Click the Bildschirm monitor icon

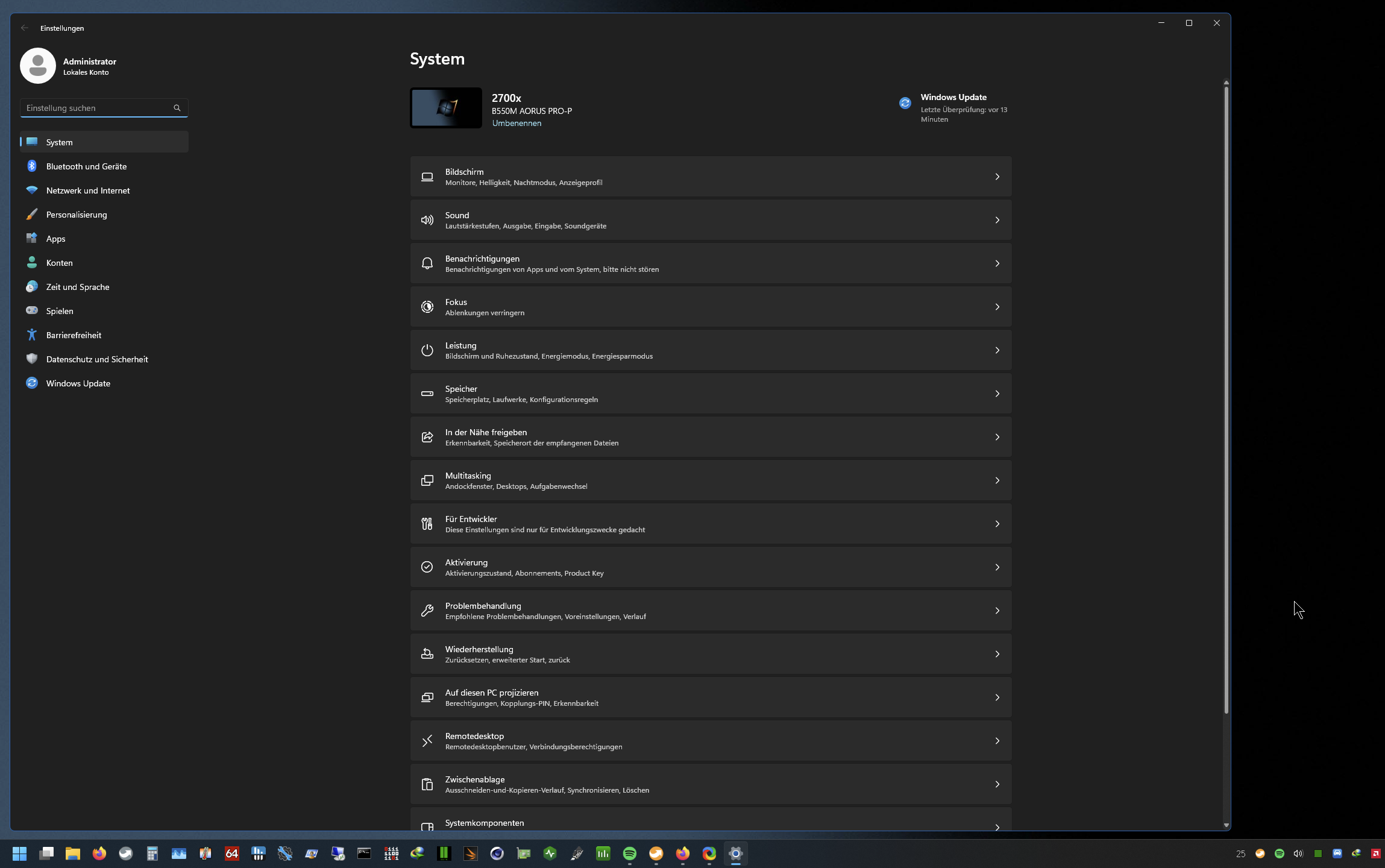point(427,177)
